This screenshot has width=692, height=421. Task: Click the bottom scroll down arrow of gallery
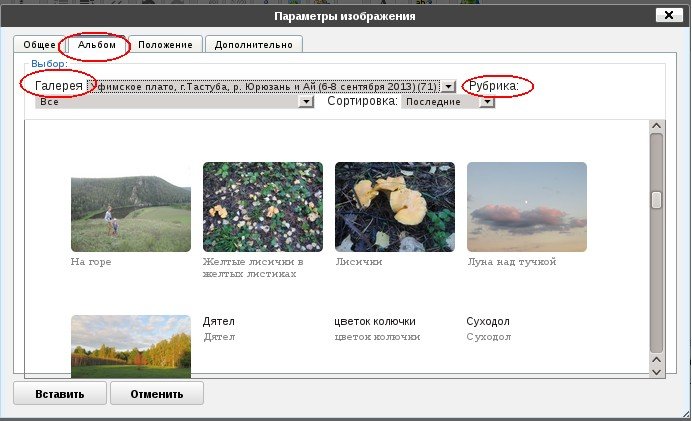657,370
